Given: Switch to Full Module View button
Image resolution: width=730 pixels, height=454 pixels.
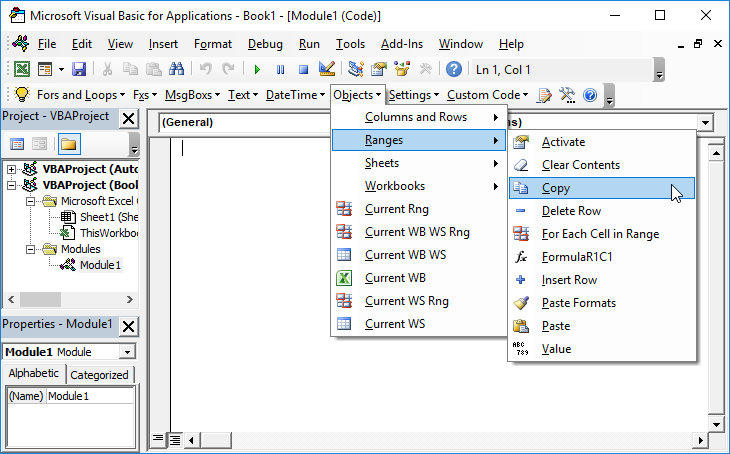Looking at the screenshot, I should pyautogui.click(x=174, y=439).
